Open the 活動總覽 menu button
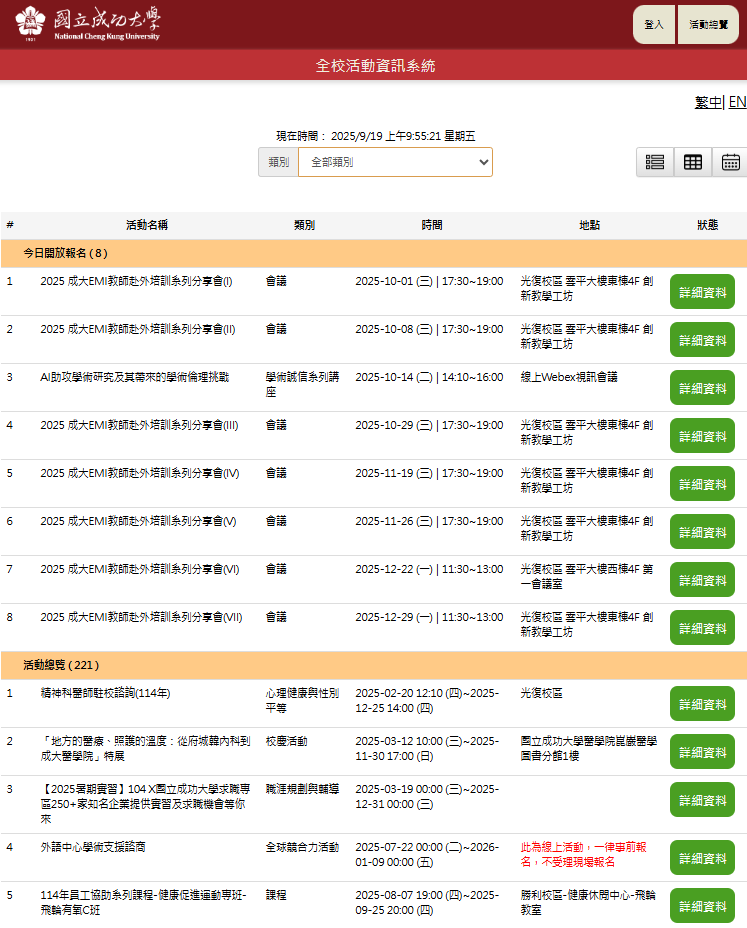 point(708,24)
